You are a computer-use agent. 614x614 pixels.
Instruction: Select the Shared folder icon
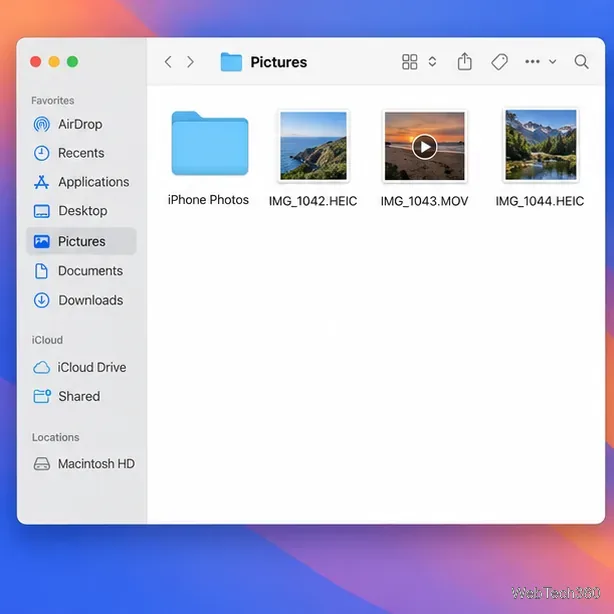click(x=42, y=396)
